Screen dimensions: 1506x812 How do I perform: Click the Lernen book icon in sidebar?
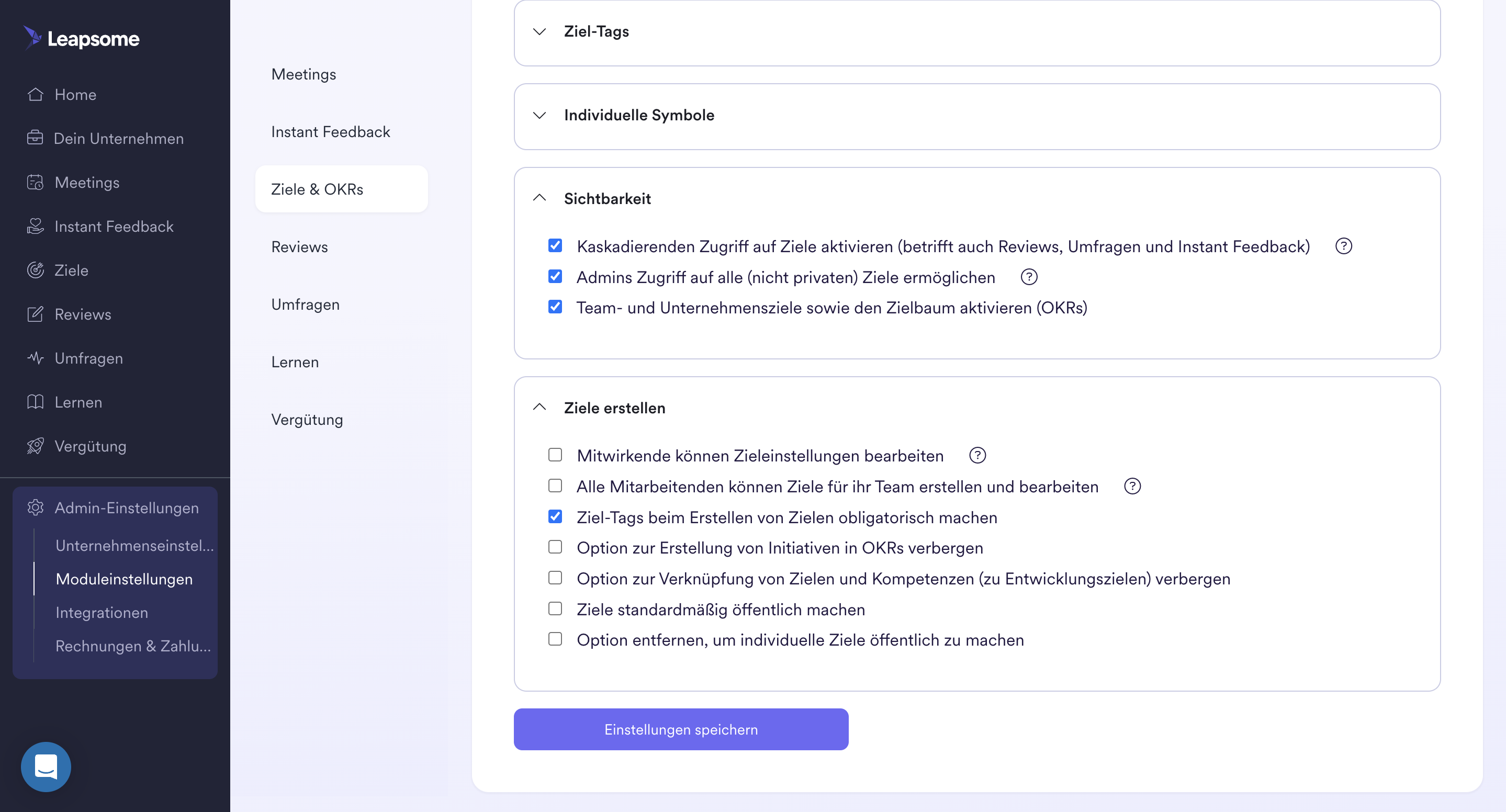35,402
